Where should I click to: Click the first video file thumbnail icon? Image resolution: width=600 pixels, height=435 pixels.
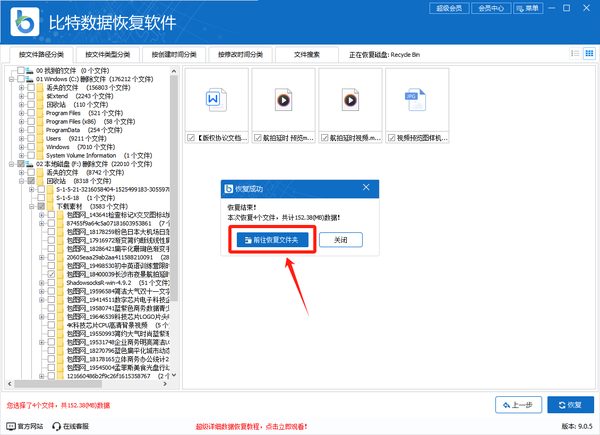[284, 100]
